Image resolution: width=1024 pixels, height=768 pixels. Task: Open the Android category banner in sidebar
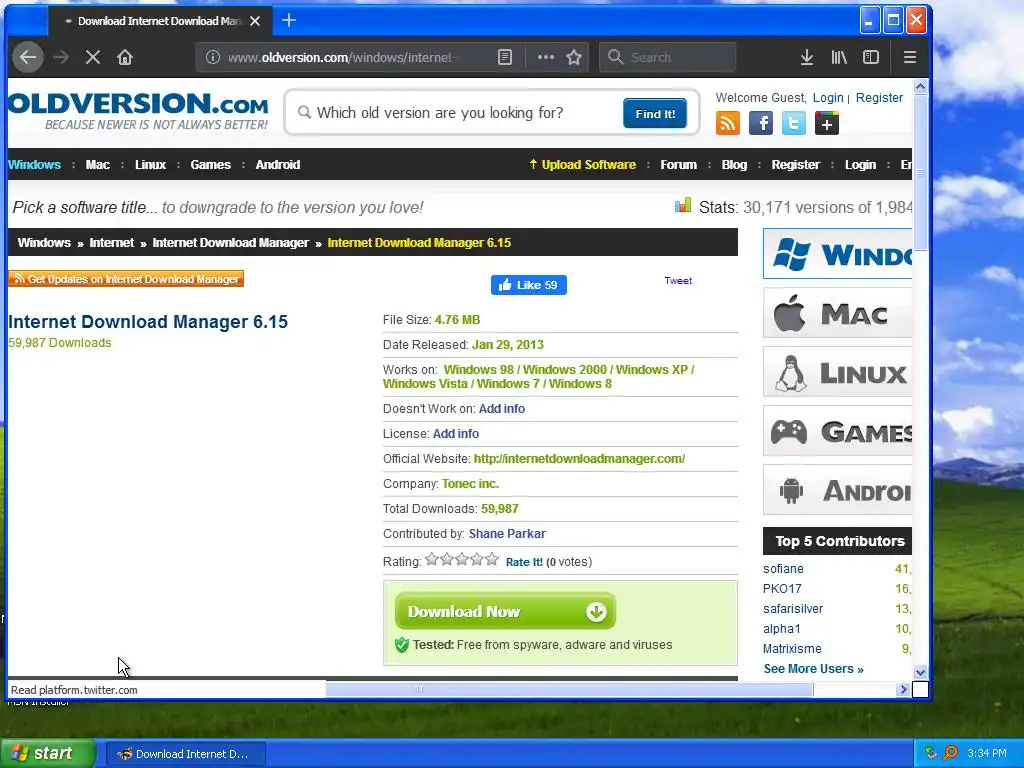click(837, 490)
